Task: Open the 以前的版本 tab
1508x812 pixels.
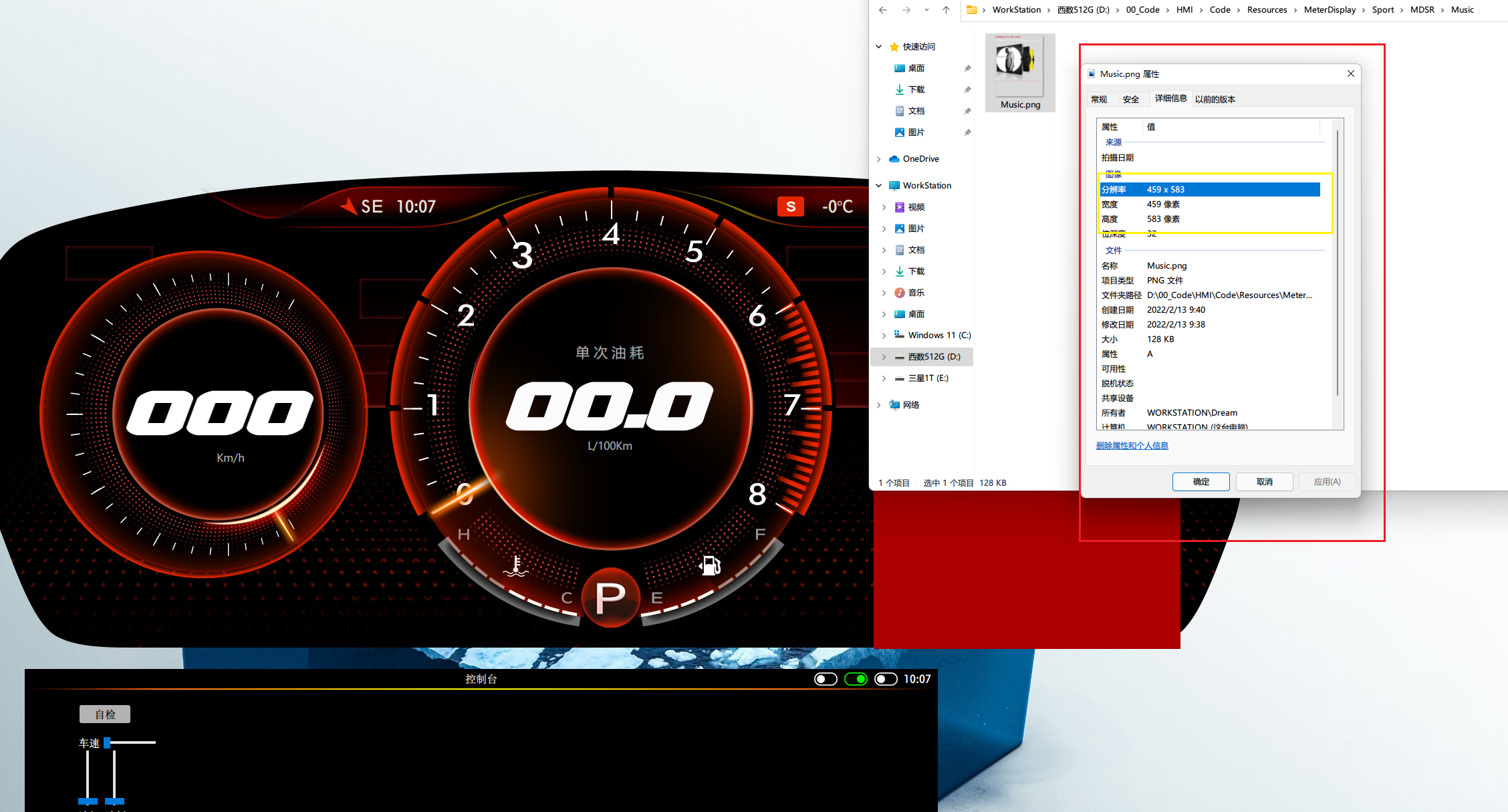Action: click(x=1215, y=100)
